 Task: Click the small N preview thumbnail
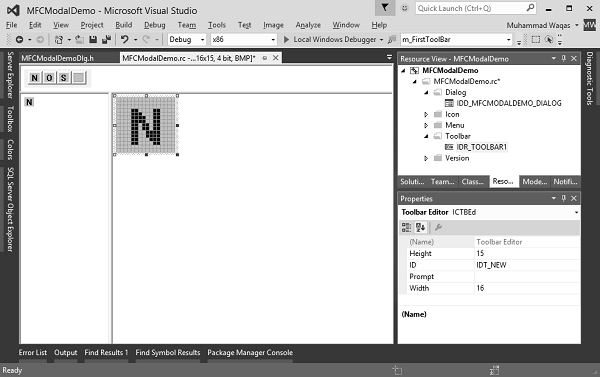tap(29, 102)
